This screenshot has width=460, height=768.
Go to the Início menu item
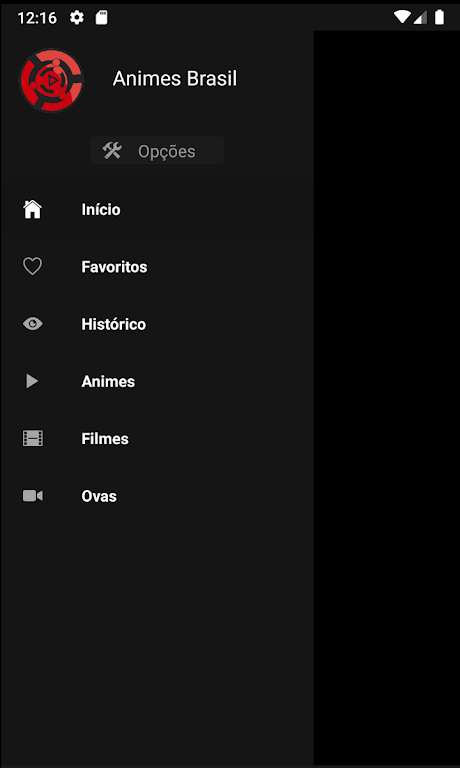[x=157, y=209]
